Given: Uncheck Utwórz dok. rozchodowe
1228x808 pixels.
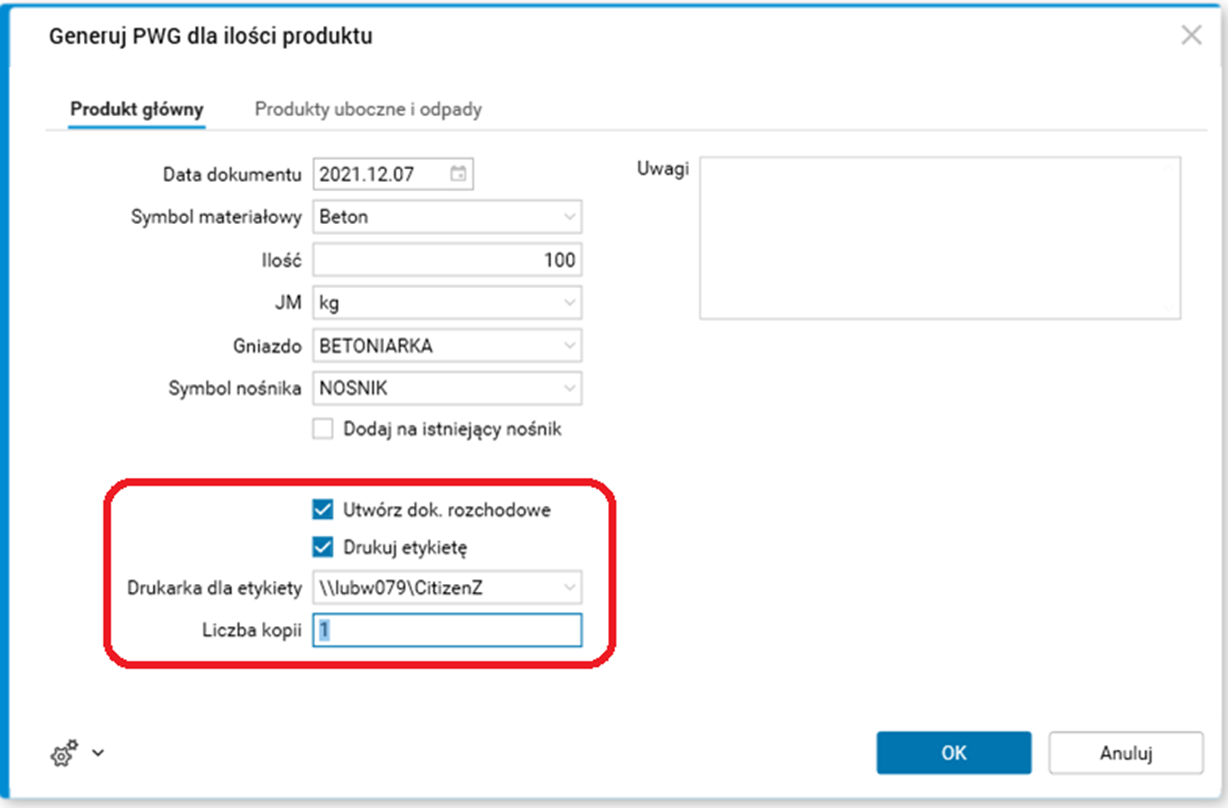Looking at the screenshot, I should [323, 510].
